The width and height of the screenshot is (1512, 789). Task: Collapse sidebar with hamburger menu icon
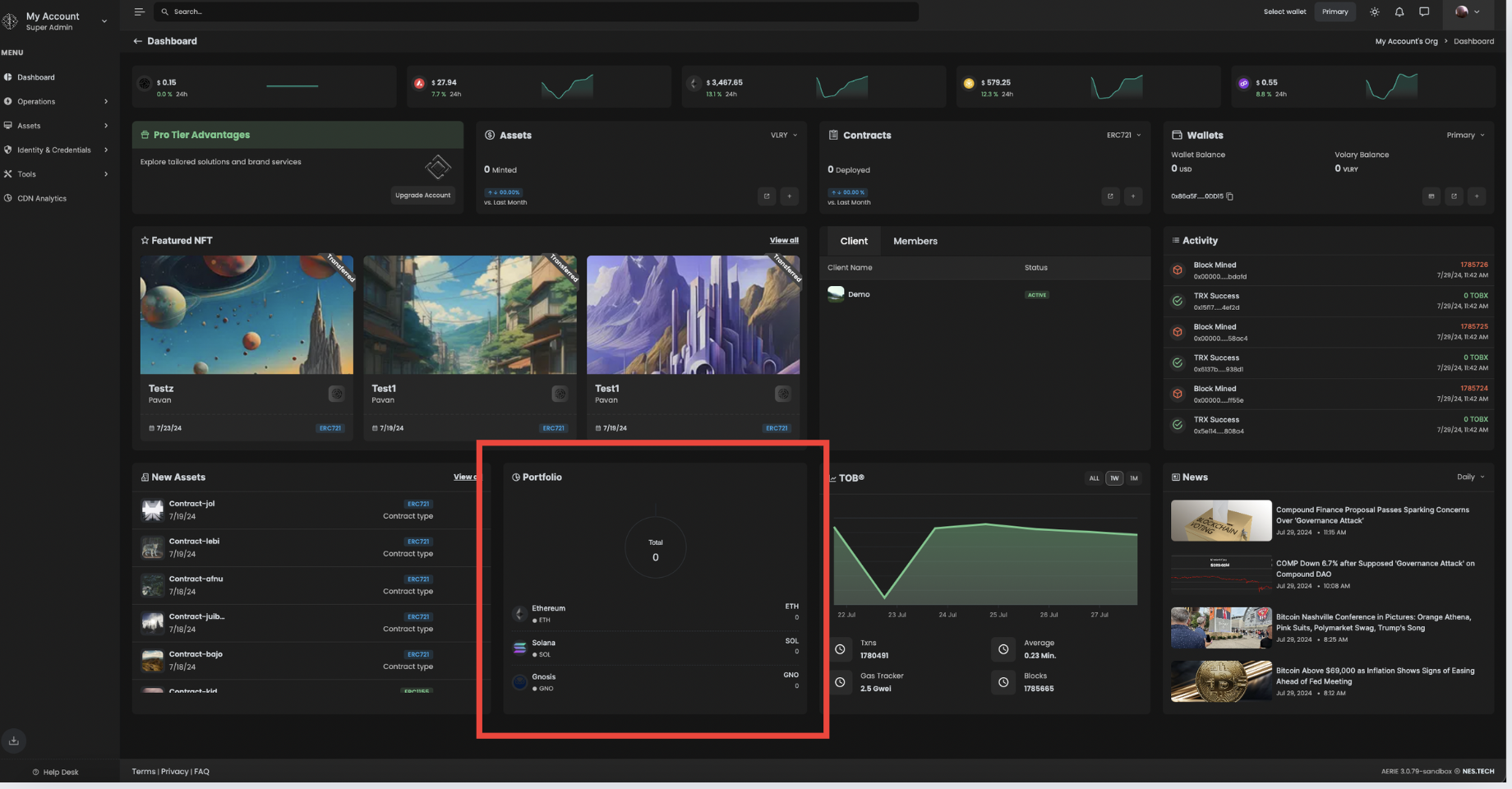point(140,12)
